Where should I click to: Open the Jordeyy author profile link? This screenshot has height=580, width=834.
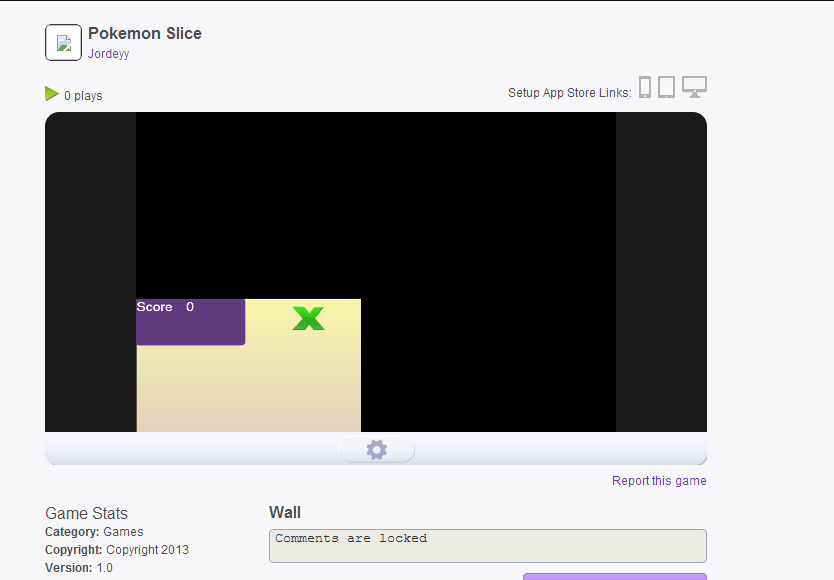click(109, 54)
